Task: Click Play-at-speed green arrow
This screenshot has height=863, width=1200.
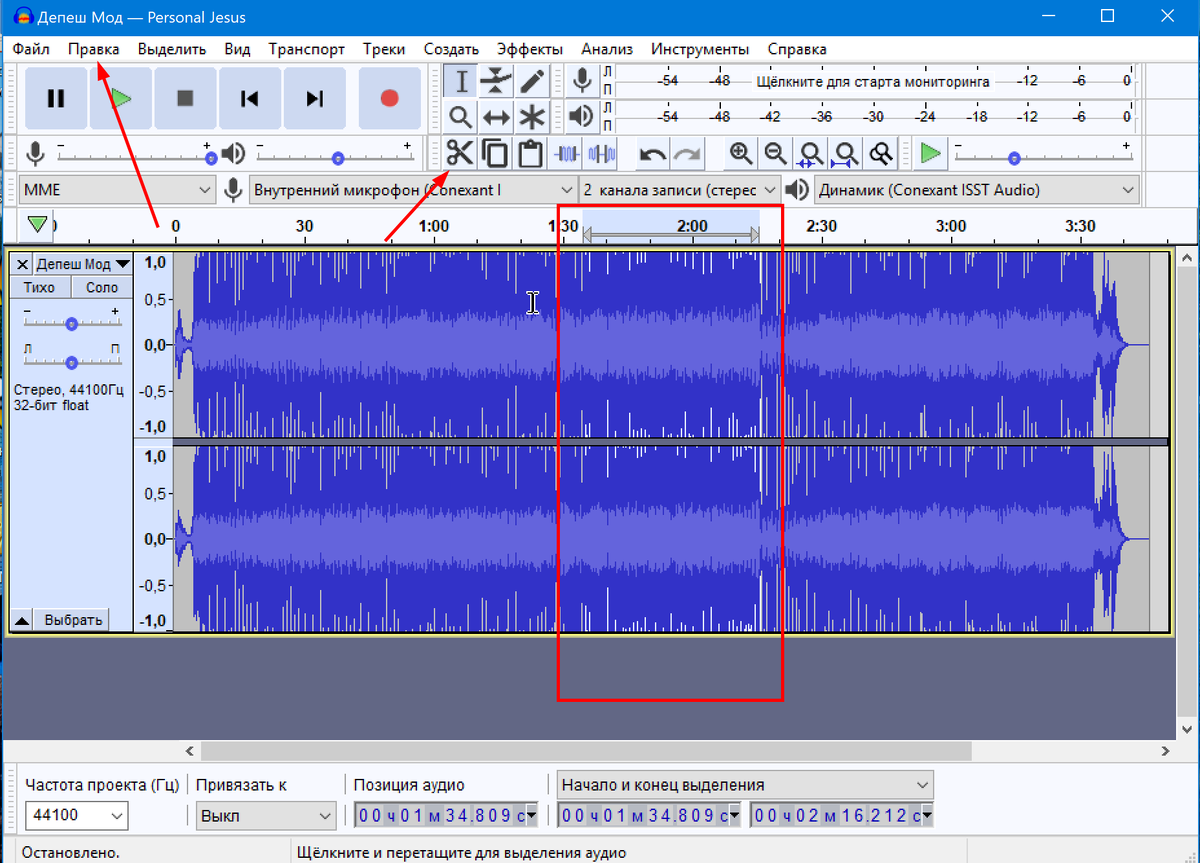Action: 931,154
